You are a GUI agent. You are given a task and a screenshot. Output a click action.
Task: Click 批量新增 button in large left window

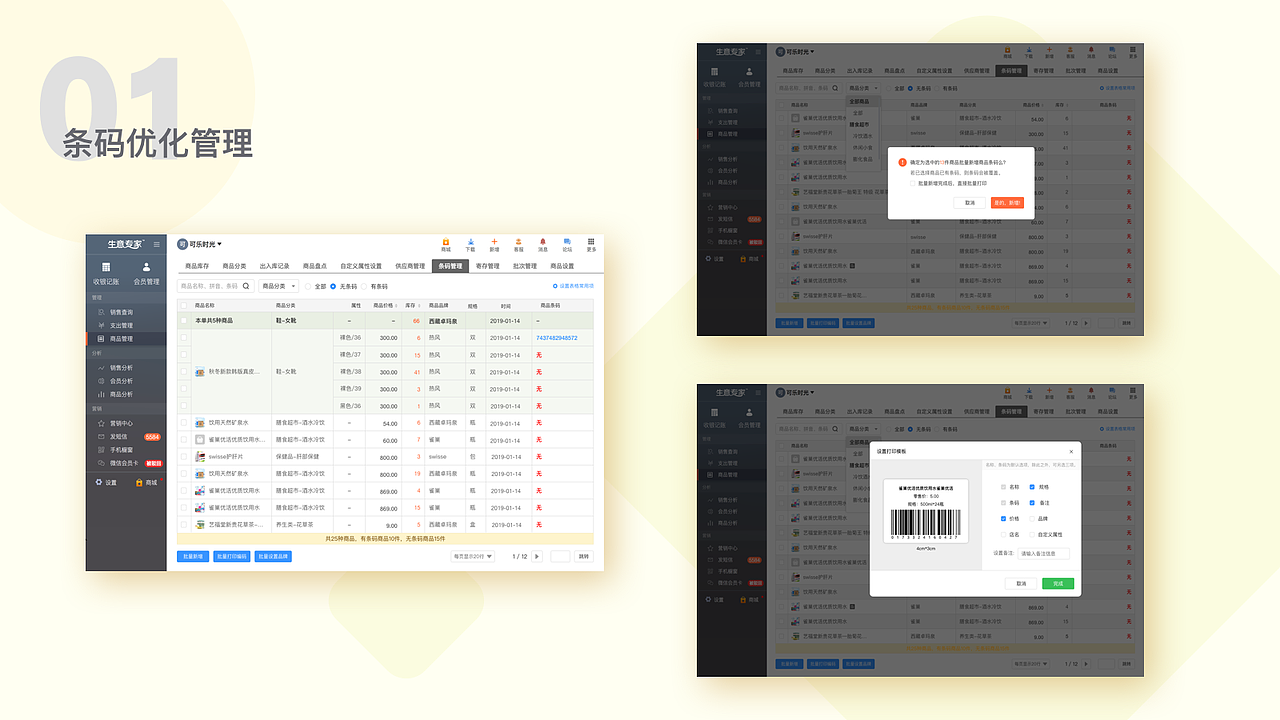193,556
